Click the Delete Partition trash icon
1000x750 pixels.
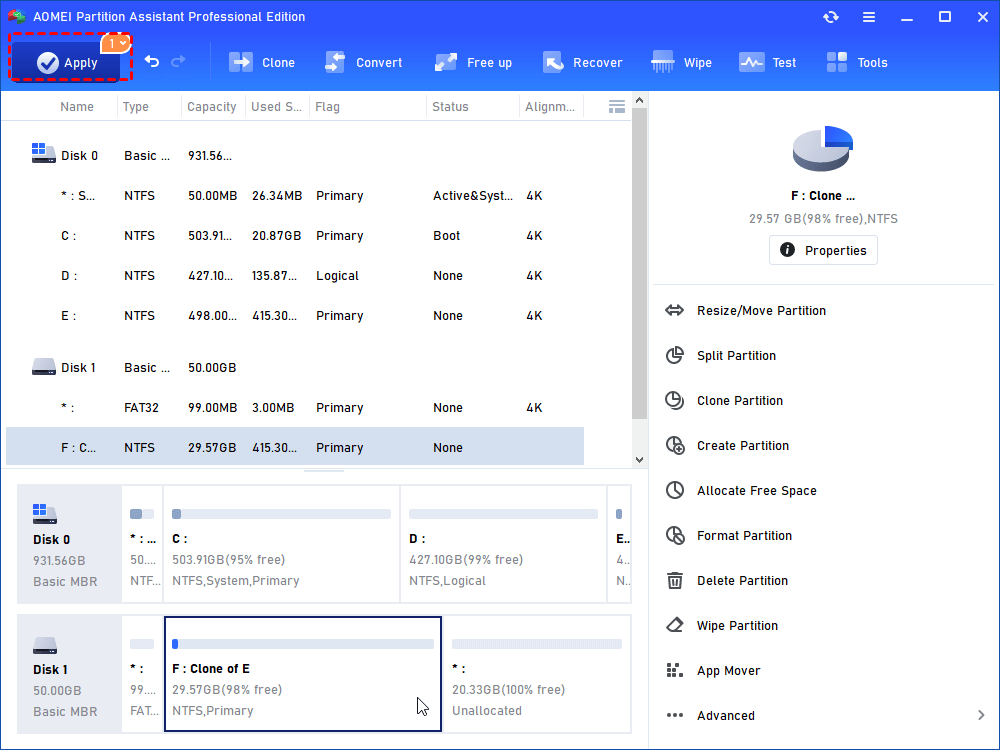[675, 580]
